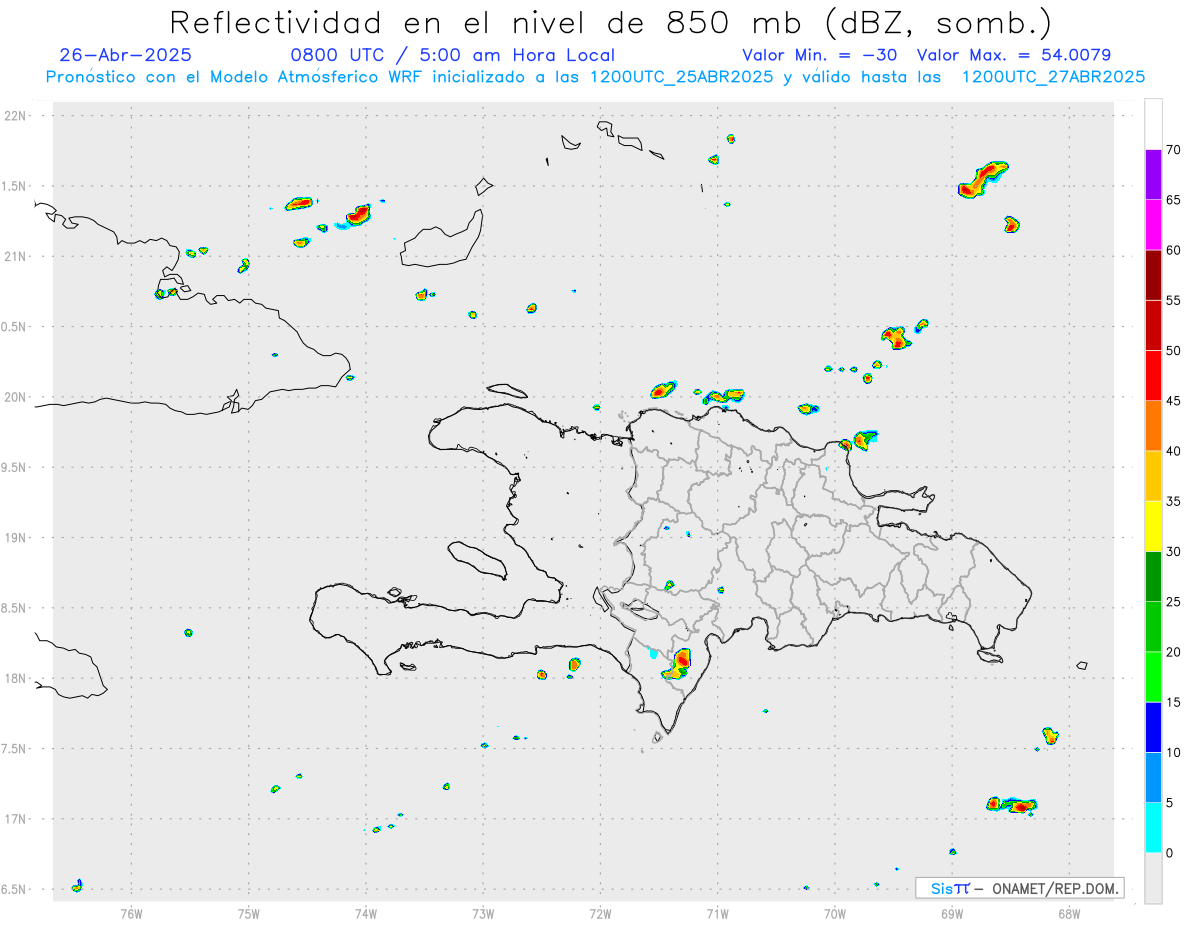Screen dimensions: 1200x927
Task: Click the '72W' longitude label
Action: click(600, 913)
